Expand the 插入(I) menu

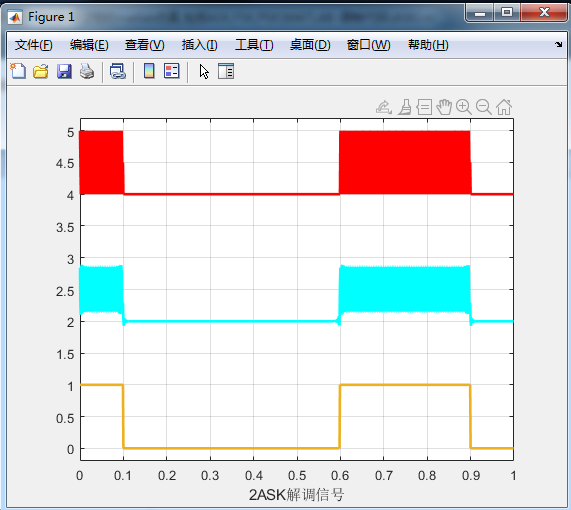pos(200,45)
